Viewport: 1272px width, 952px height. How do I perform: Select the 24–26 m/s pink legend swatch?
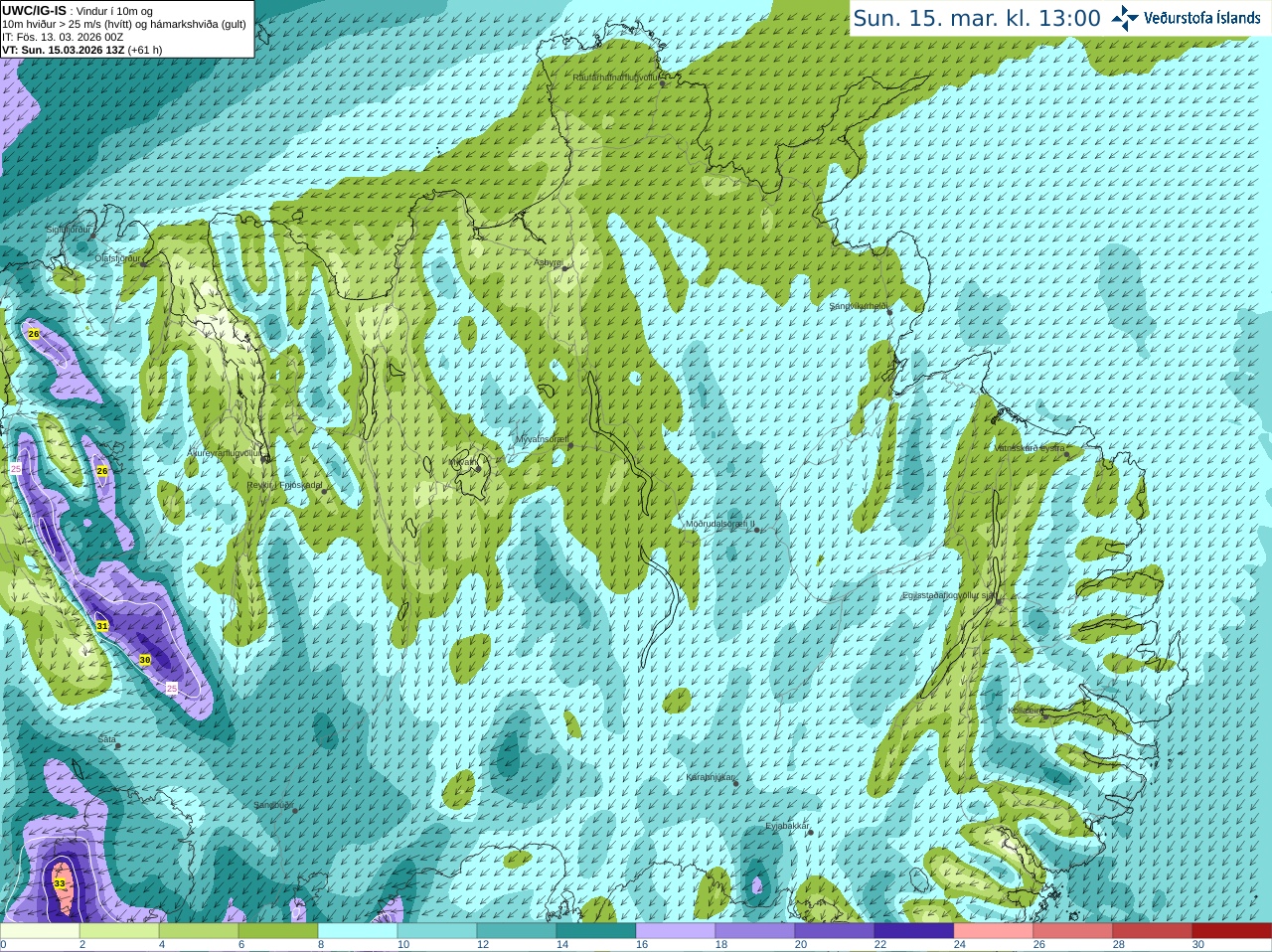pos(994,931)
